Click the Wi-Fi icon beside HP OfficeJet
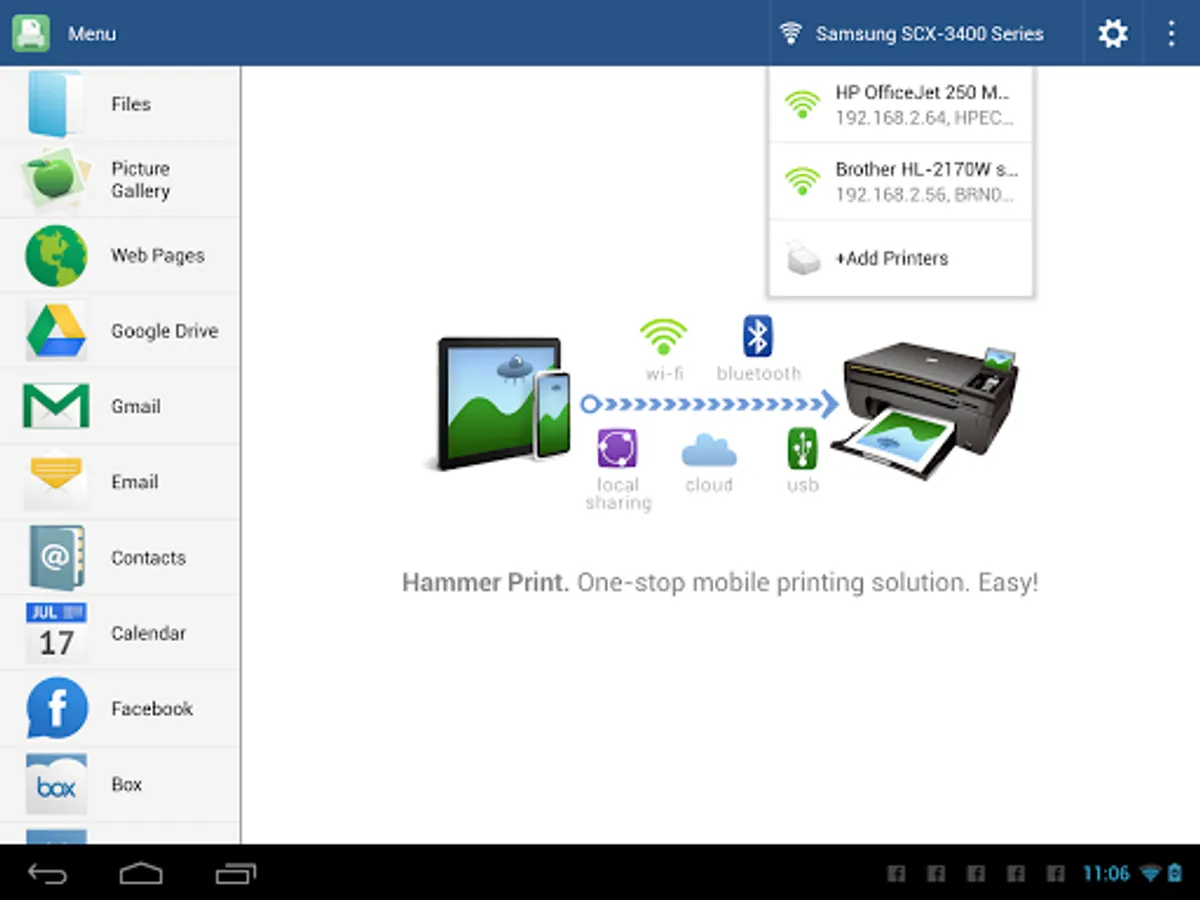The image size is (1200, 900). coord(802,104)
